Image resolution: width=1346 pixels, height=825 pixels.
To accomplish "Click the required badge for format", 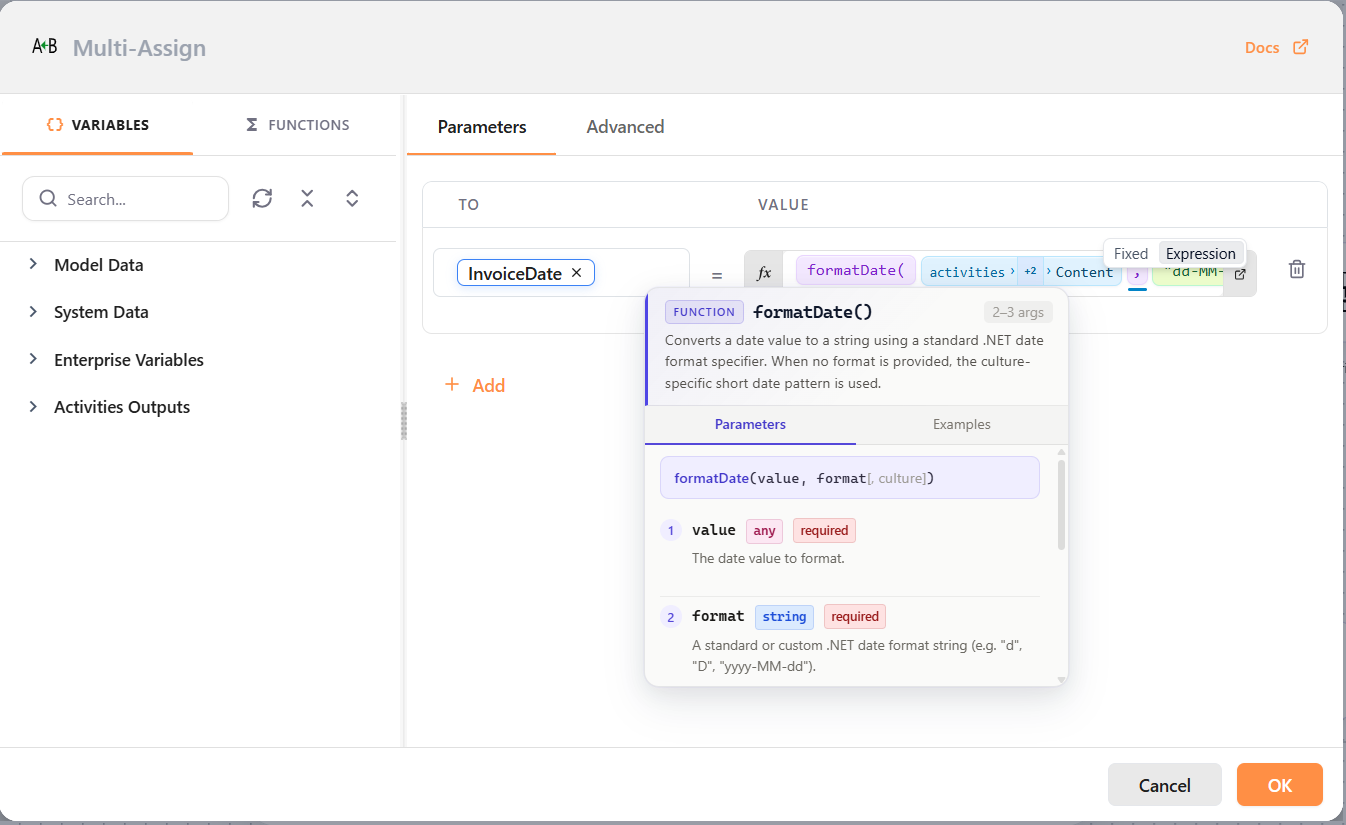I will click(855, 617).
